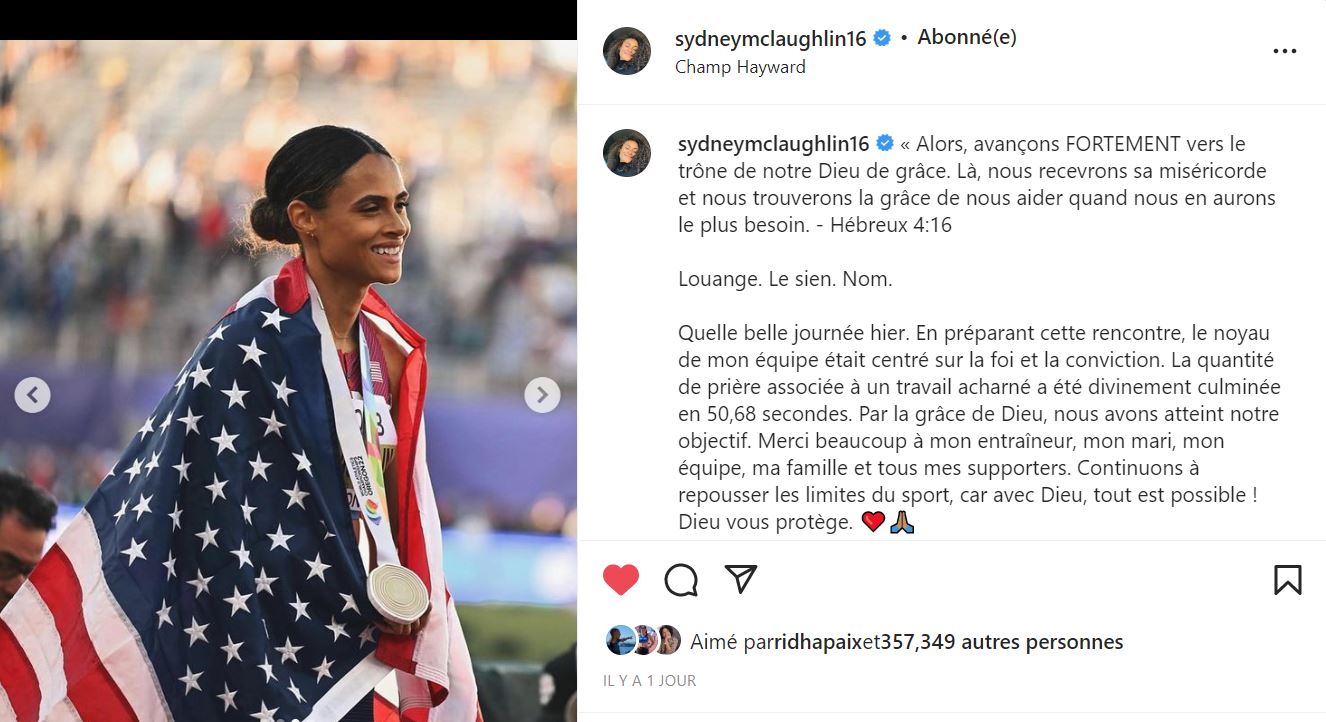
Task: Go to previous photo with left arrow
Action: click(x=32, y=395)
